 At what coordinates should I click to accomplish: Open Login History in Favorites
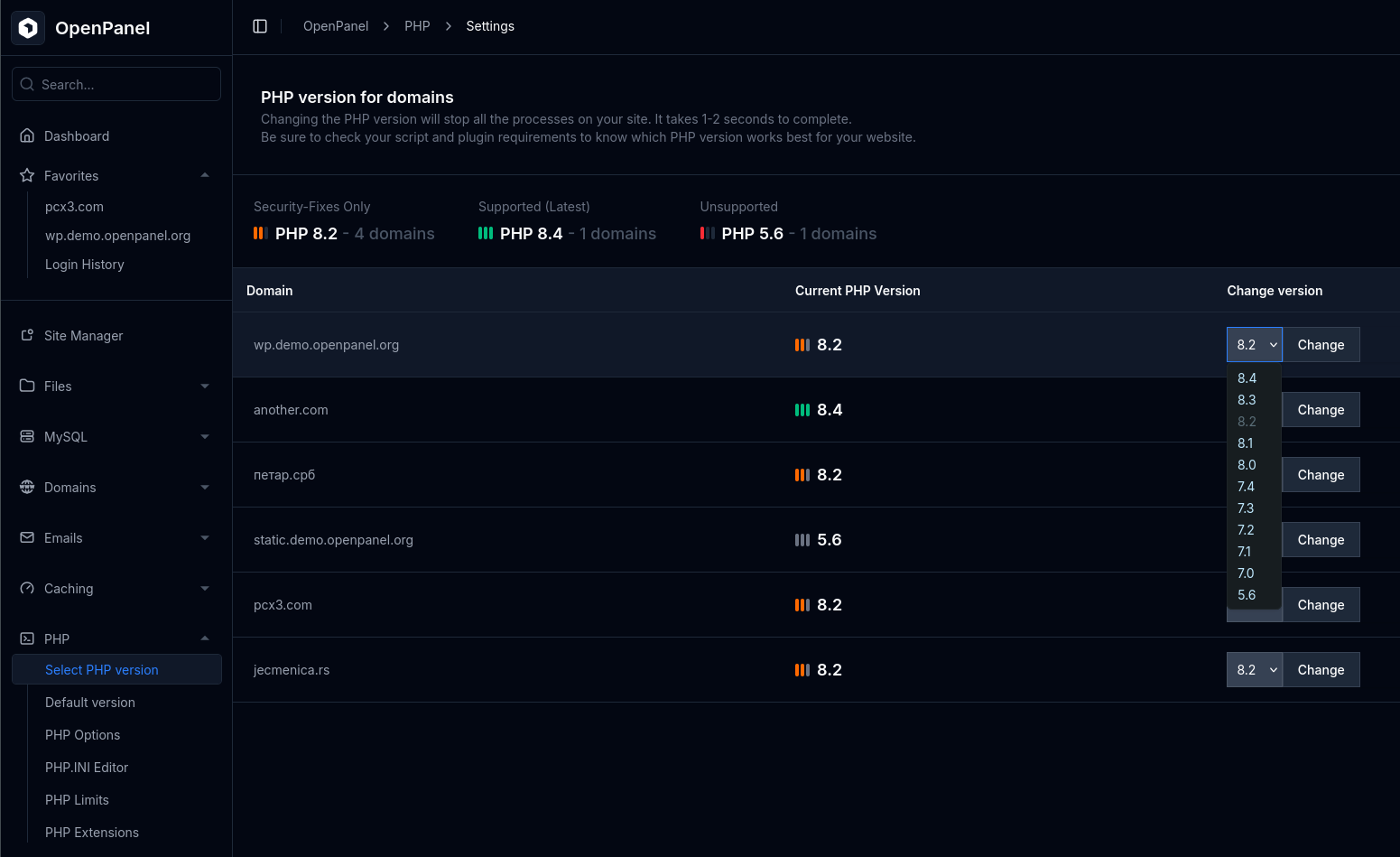(x=85, y=265)
